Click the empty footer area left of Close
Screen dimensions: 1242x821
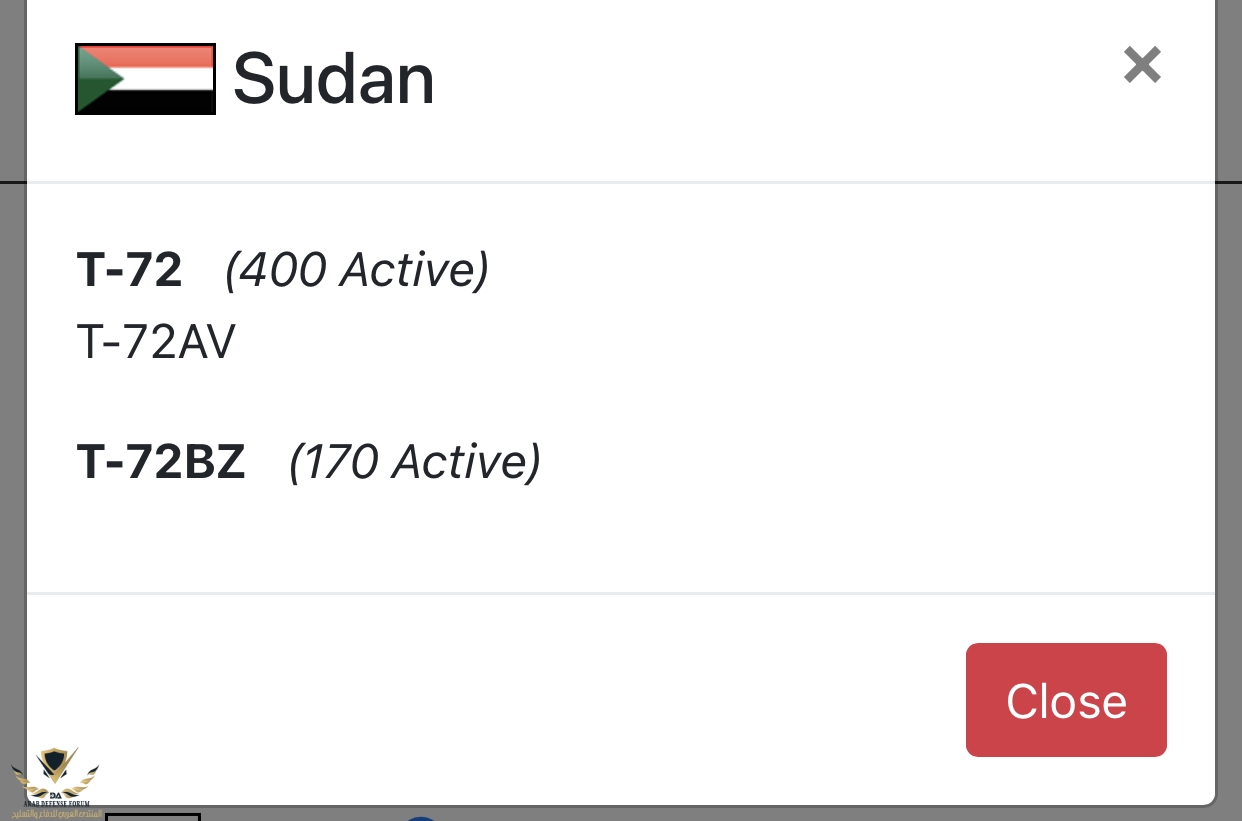500,700
